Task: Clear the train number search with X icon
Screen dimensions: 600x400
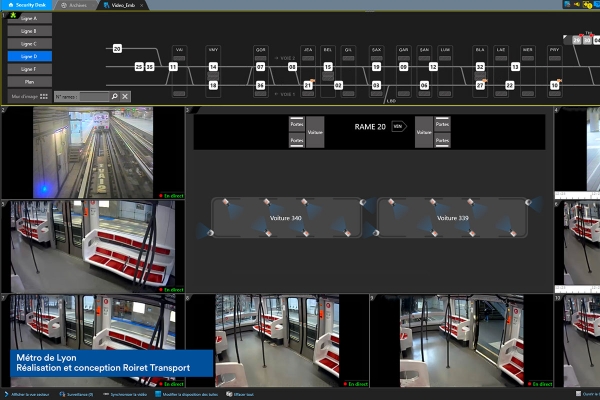Action: point(125,96)
